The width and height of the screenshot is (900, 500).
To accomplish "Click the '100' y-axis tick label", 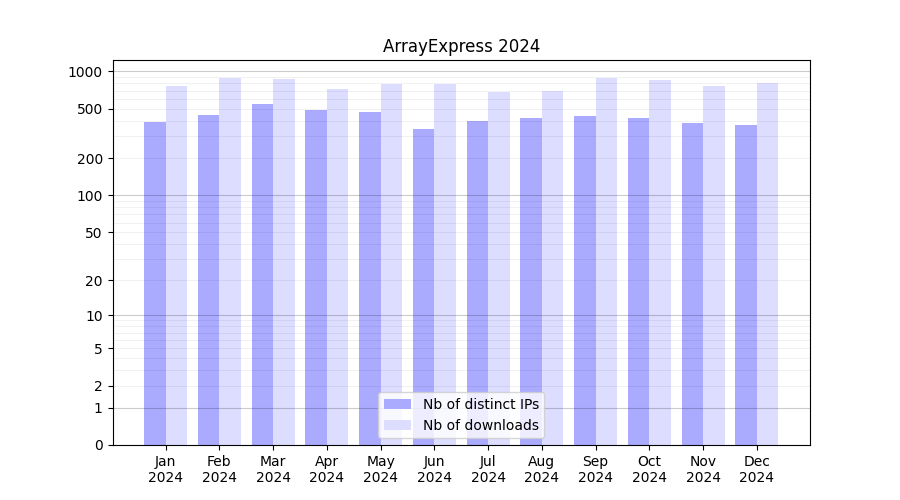I will point(90,196).
